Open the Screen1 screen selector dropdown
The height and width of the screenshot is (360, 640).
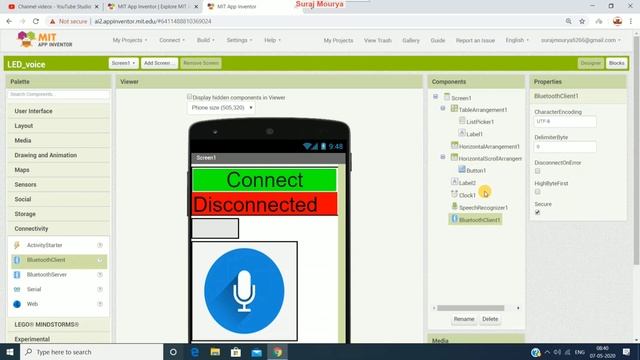pos(123,63)
